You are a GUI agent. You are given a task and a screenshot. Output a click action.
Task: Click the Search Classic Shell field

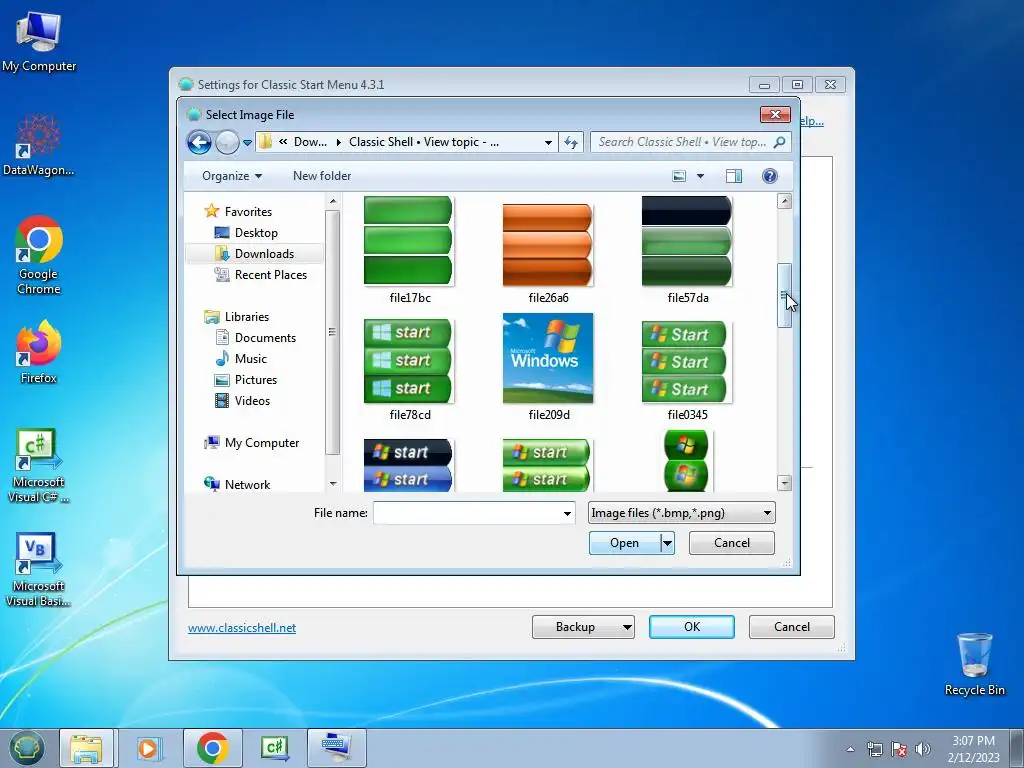pos(682,142)
